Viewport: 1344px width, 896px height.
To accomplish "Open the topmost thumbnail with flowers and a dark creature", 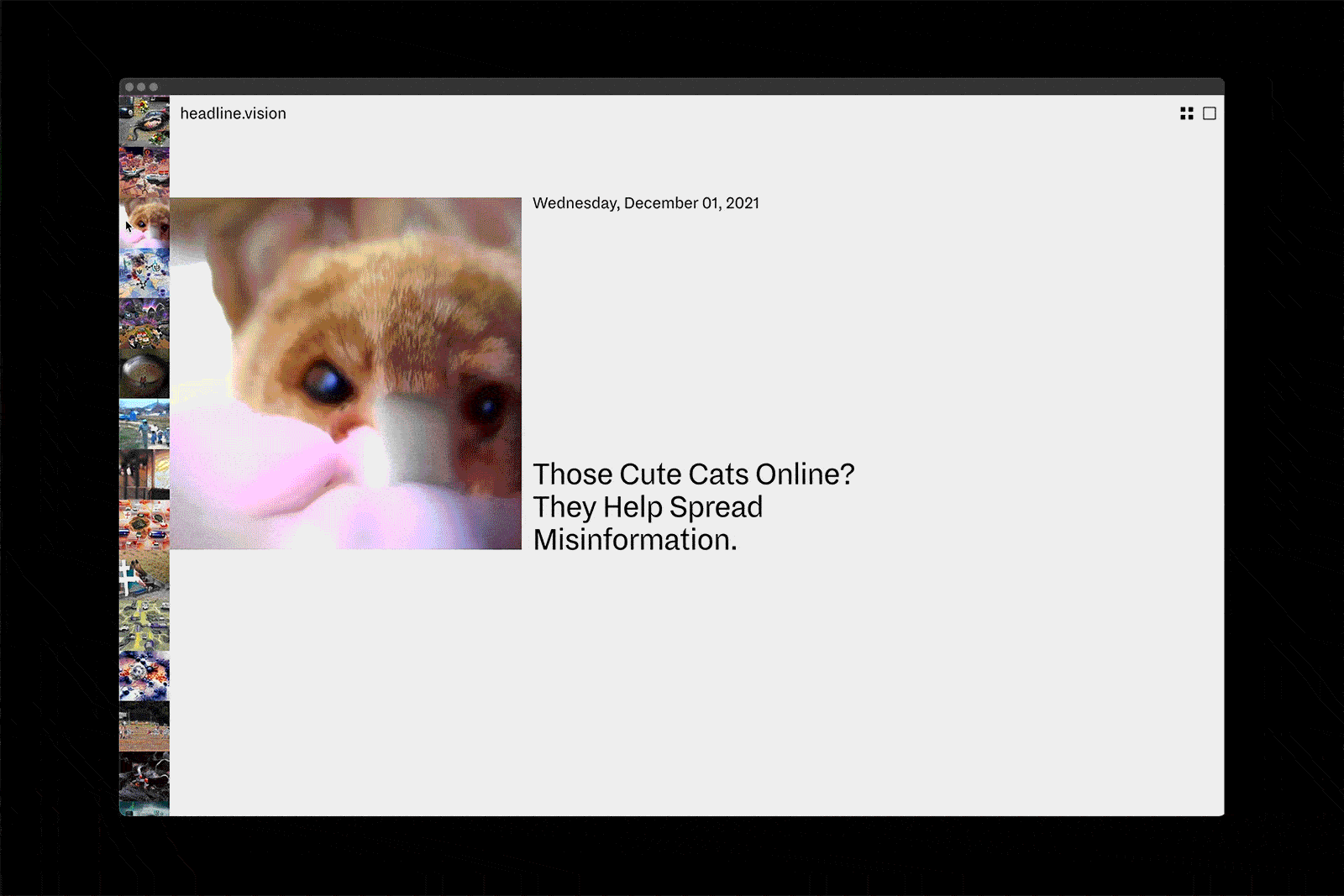I will point(144,122).
